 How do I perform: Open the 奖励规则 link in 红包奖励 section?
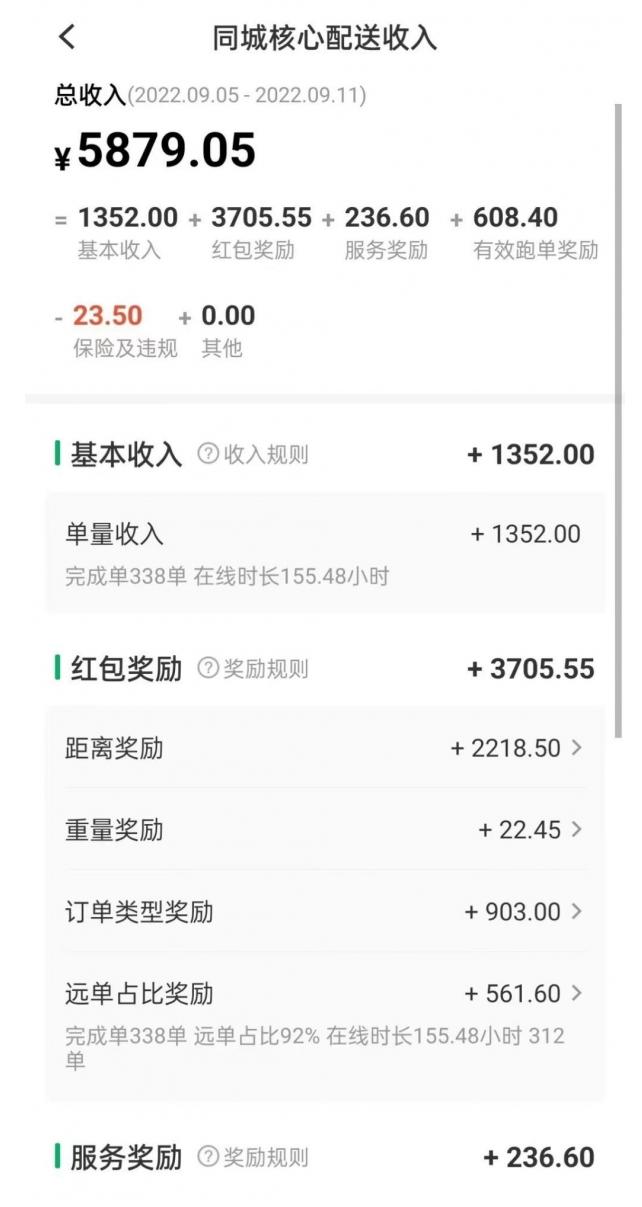point(263,668)
